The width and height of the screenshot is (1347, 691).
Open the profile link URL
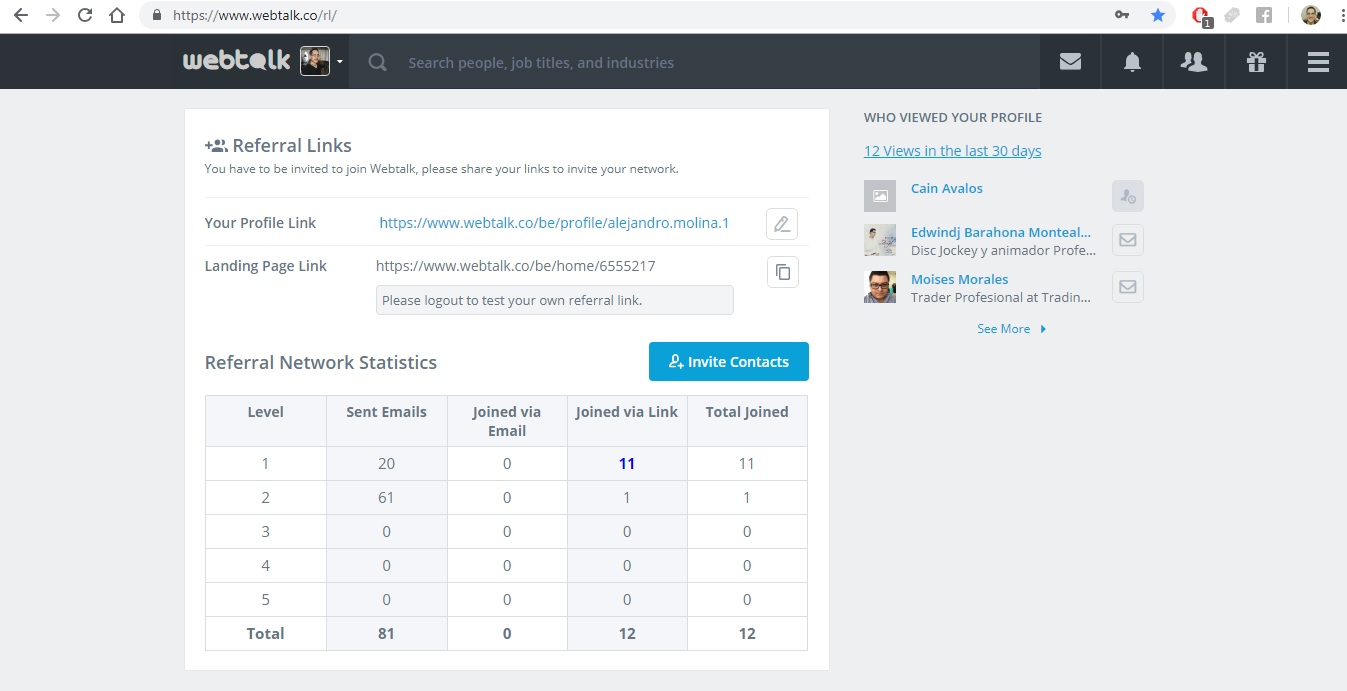[x=554, y=223]
